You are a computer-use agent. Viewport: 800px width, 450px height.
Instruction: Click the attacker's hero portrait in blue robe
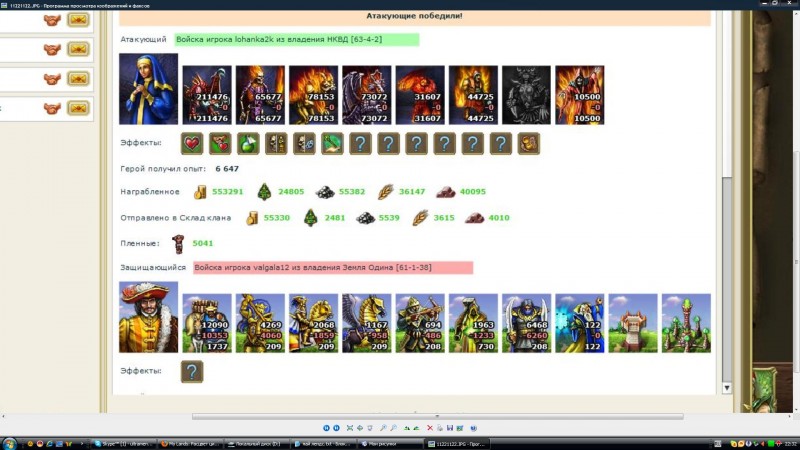click(x=148, y=88)
